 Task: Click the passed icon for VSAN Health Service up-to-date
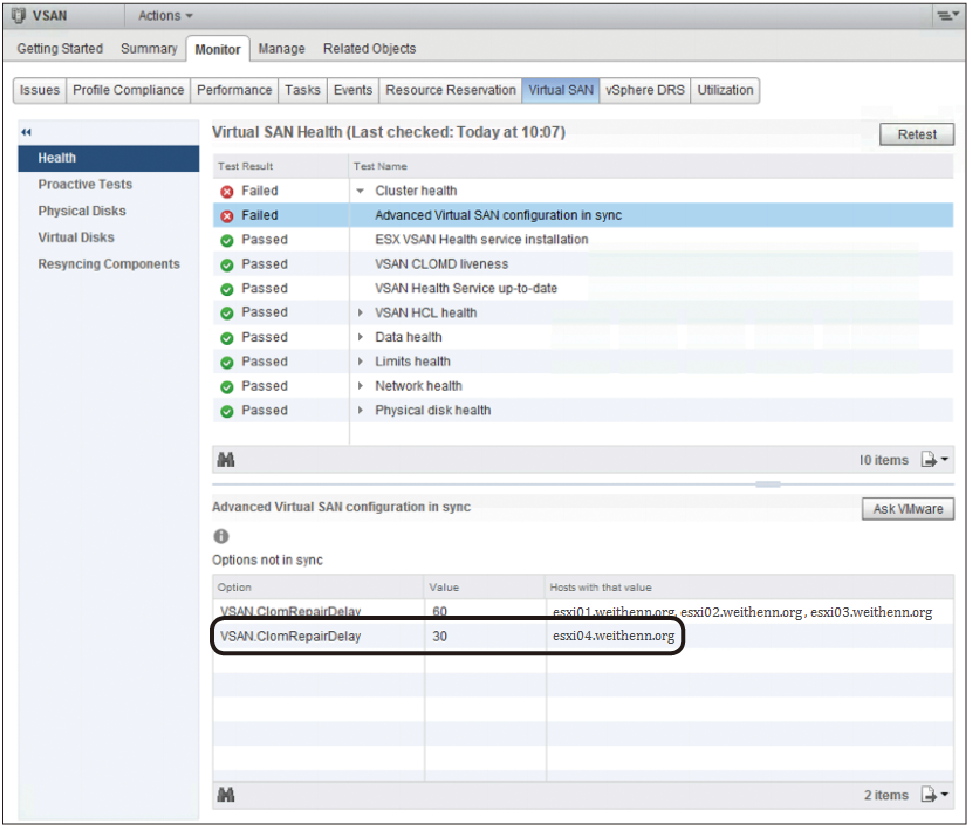(227, 289)
